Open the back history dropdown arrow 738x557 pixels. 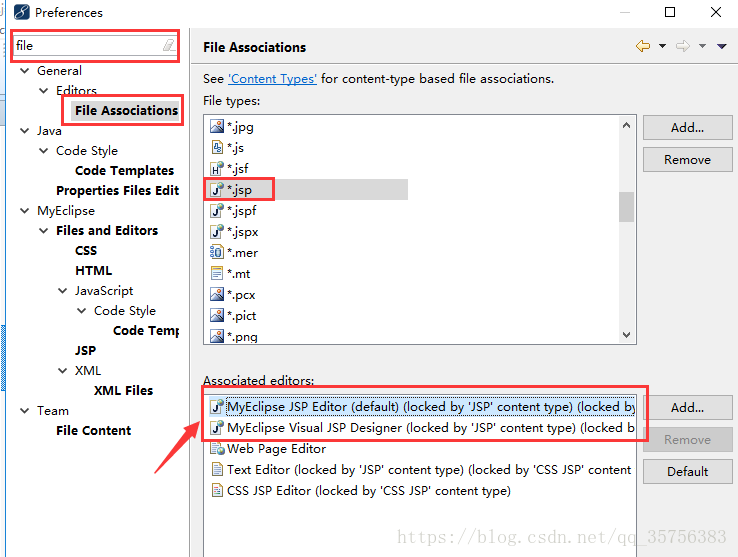(662, 46)
